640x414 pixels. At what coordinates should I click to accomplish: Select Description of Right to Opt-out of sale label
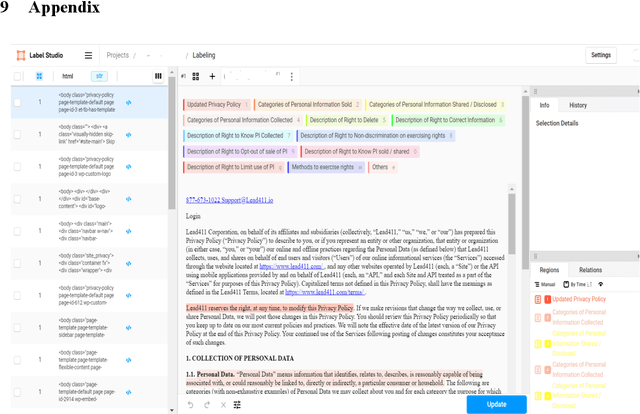pos(240,151)
